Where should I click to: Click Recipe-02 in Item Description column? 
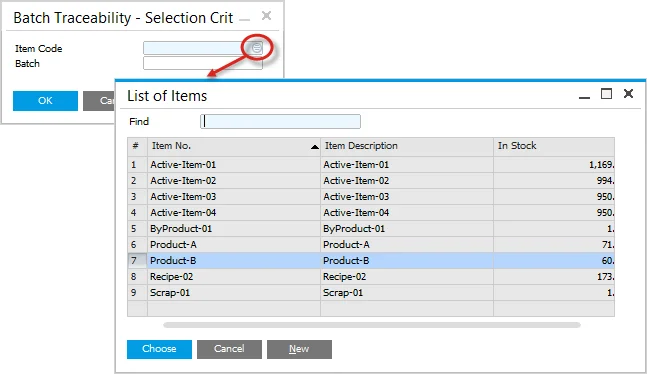(x=407, y=277)
